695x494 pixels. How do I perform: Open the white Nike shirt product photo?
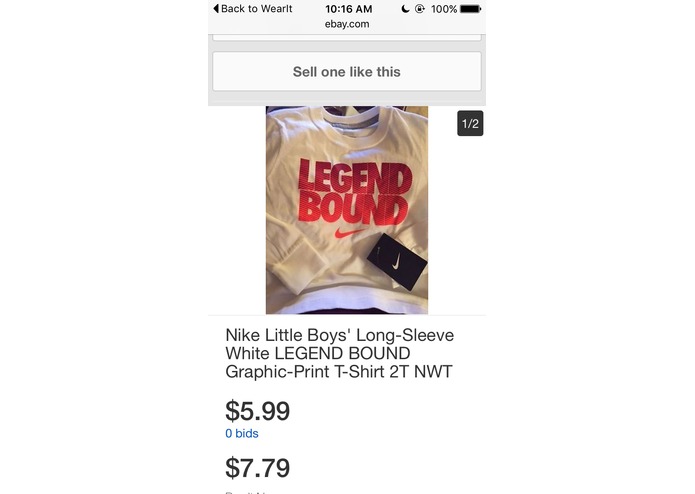click(347, 210)
